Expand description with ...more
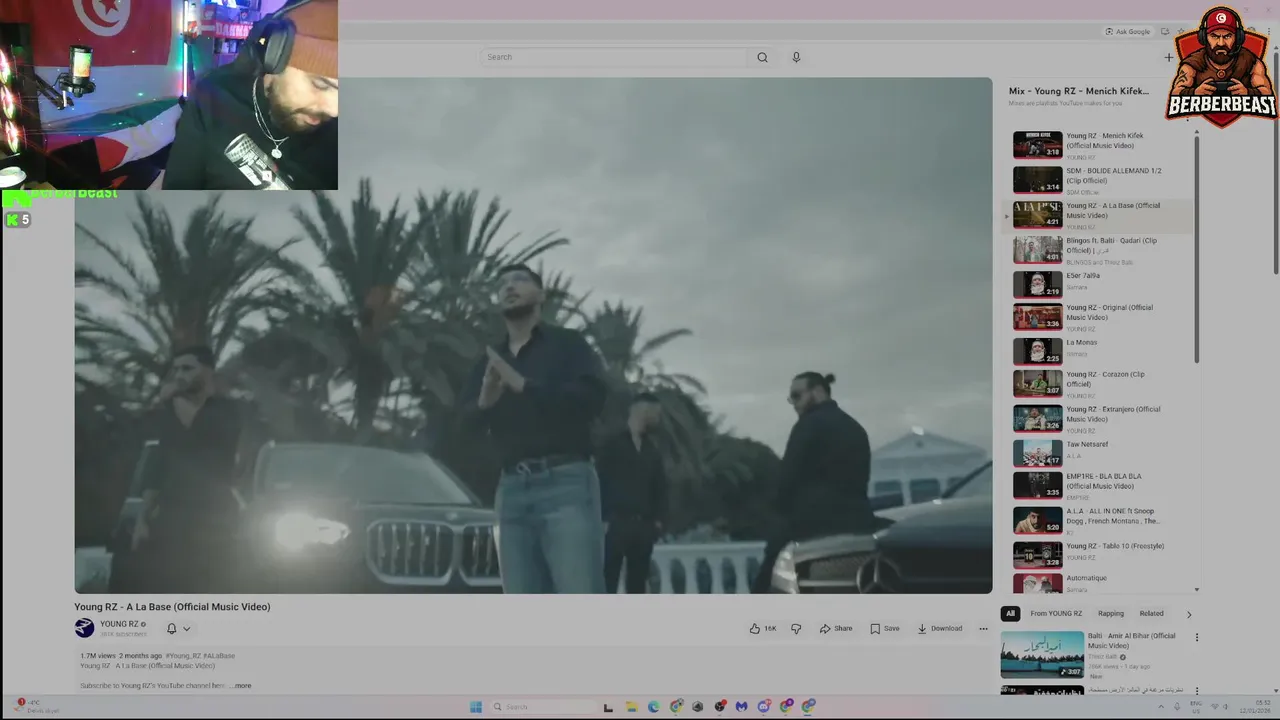The width and height of the screenshot is (1280, 720). pos(241,686)
